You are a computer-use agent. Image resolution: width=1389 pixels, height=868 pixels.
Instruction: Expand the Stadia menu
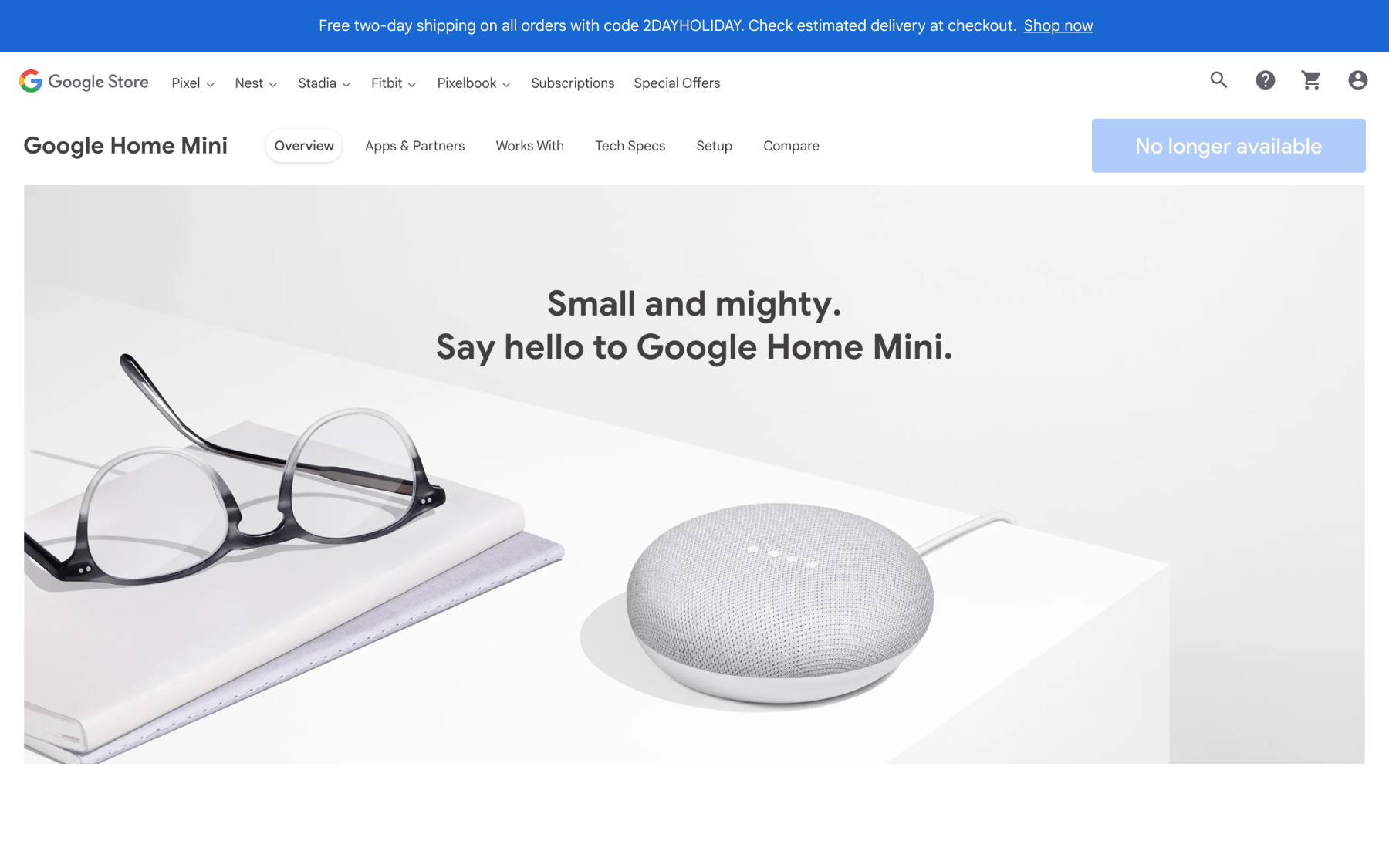pyautogui.click(x=324, y=83)
